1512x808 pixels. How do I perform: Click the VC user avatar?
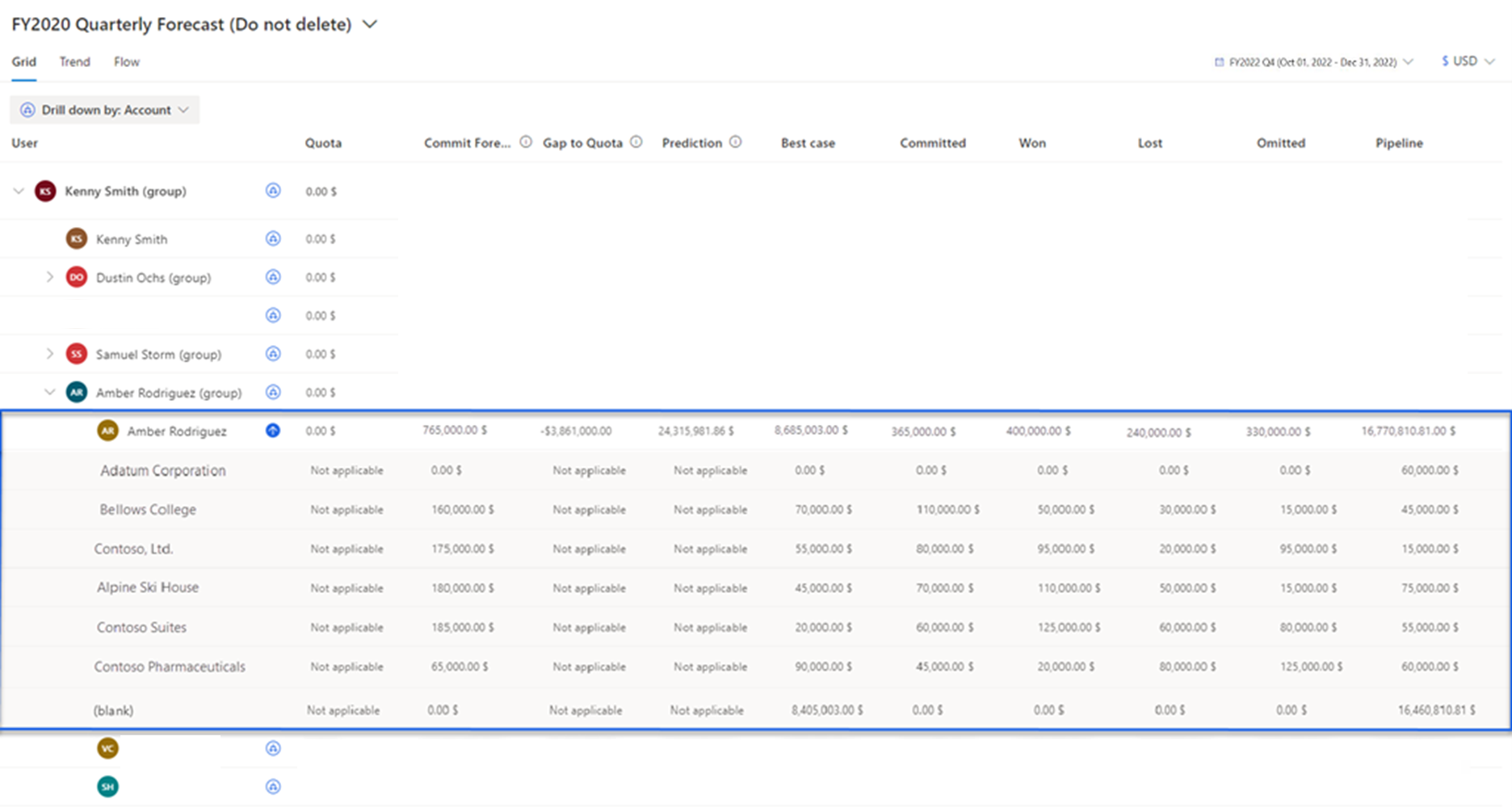pos(107,748)
